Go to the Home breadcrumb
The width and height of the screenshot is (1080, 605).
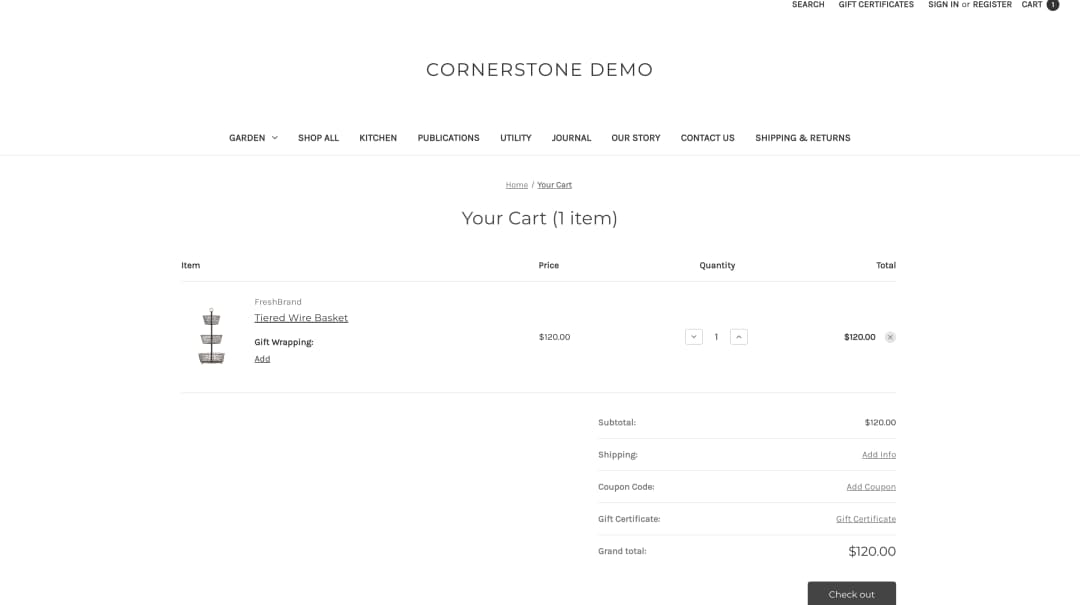517,185
